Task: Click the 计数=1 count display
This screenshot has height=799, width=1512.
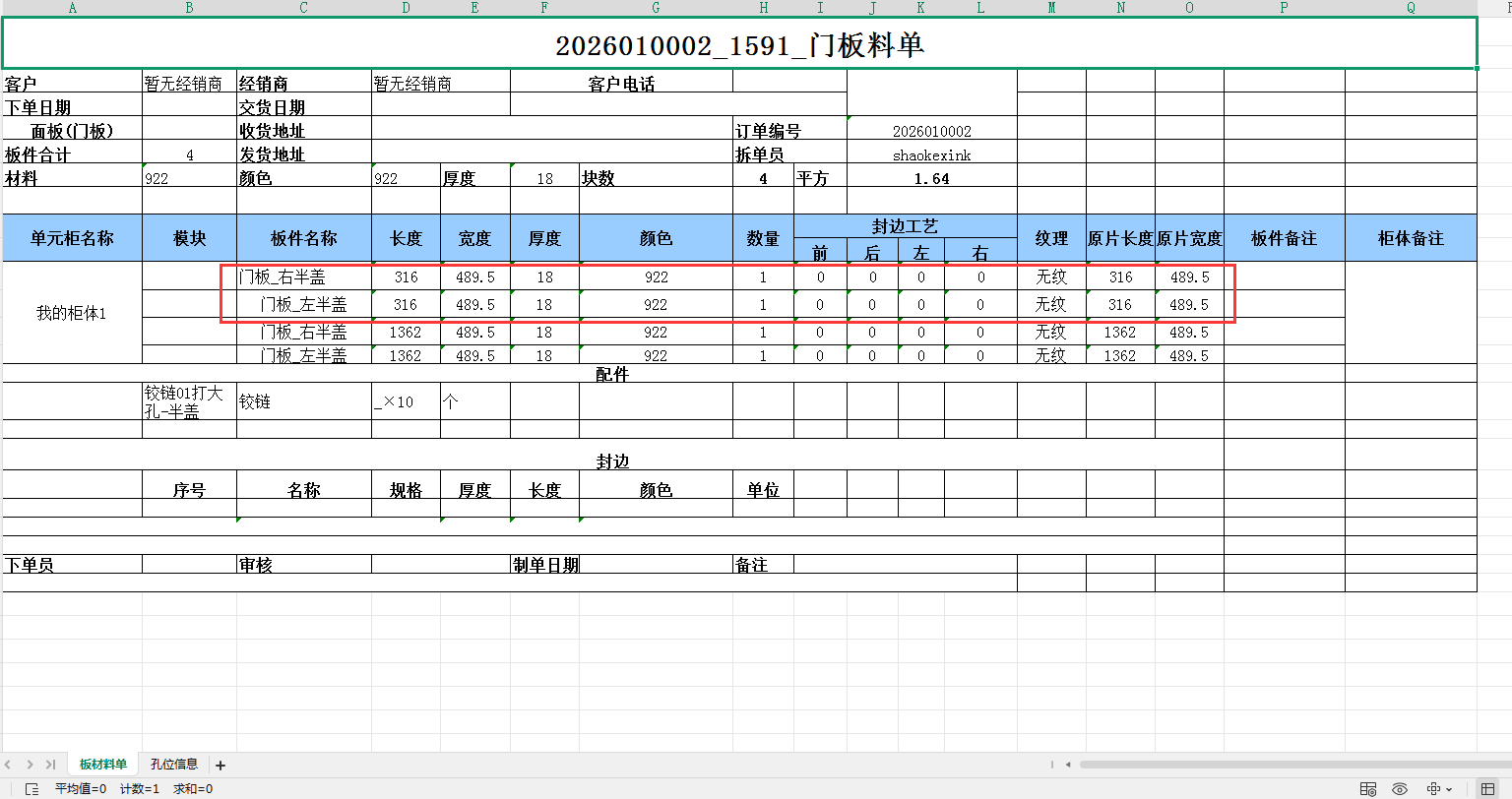Action: pyautogui.click(x=141, y=788)
